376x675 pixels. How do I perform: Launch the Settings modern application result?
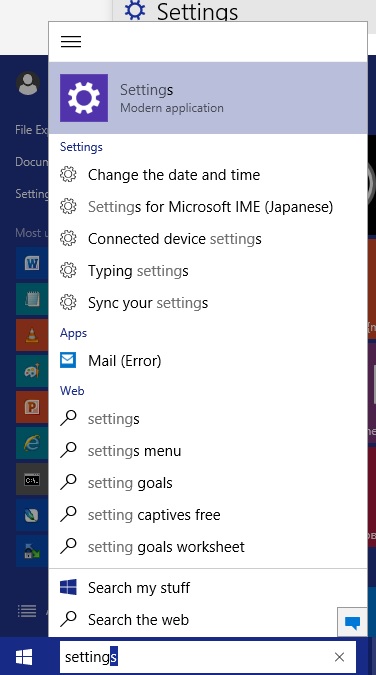(x=208, y=98)
